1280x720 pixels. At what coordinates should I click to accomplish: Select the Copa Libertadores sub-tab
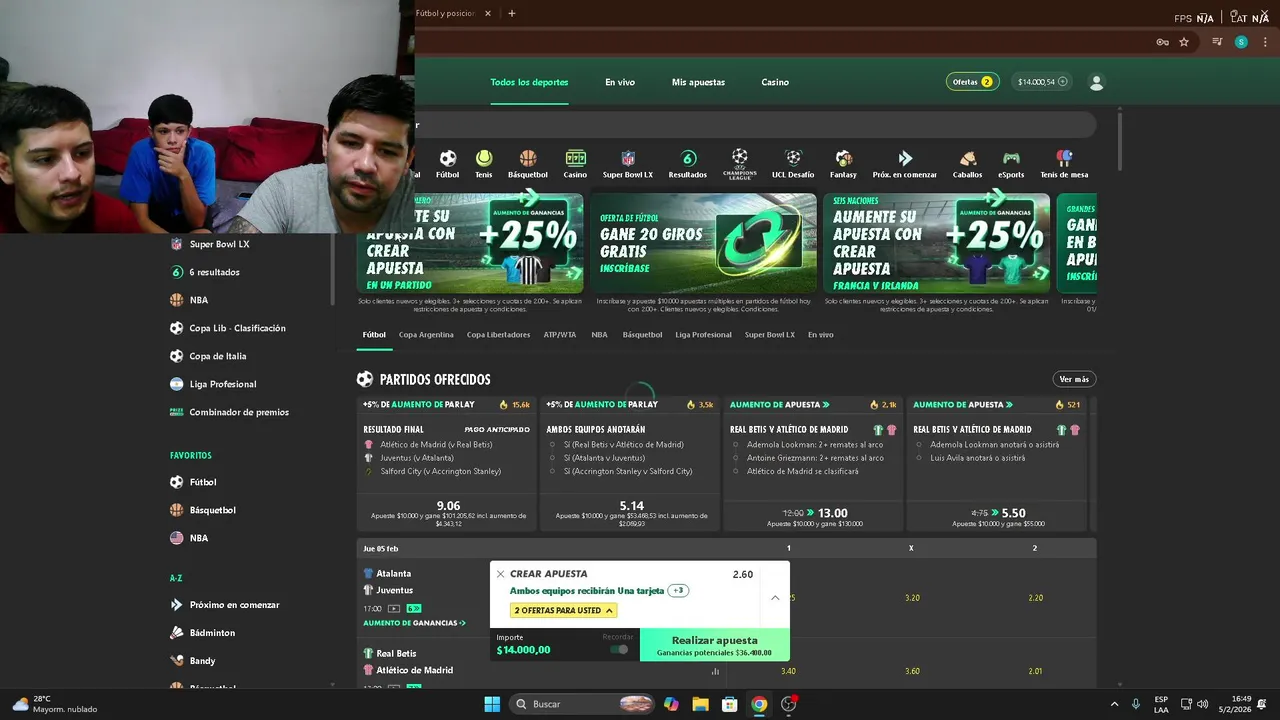498,335
